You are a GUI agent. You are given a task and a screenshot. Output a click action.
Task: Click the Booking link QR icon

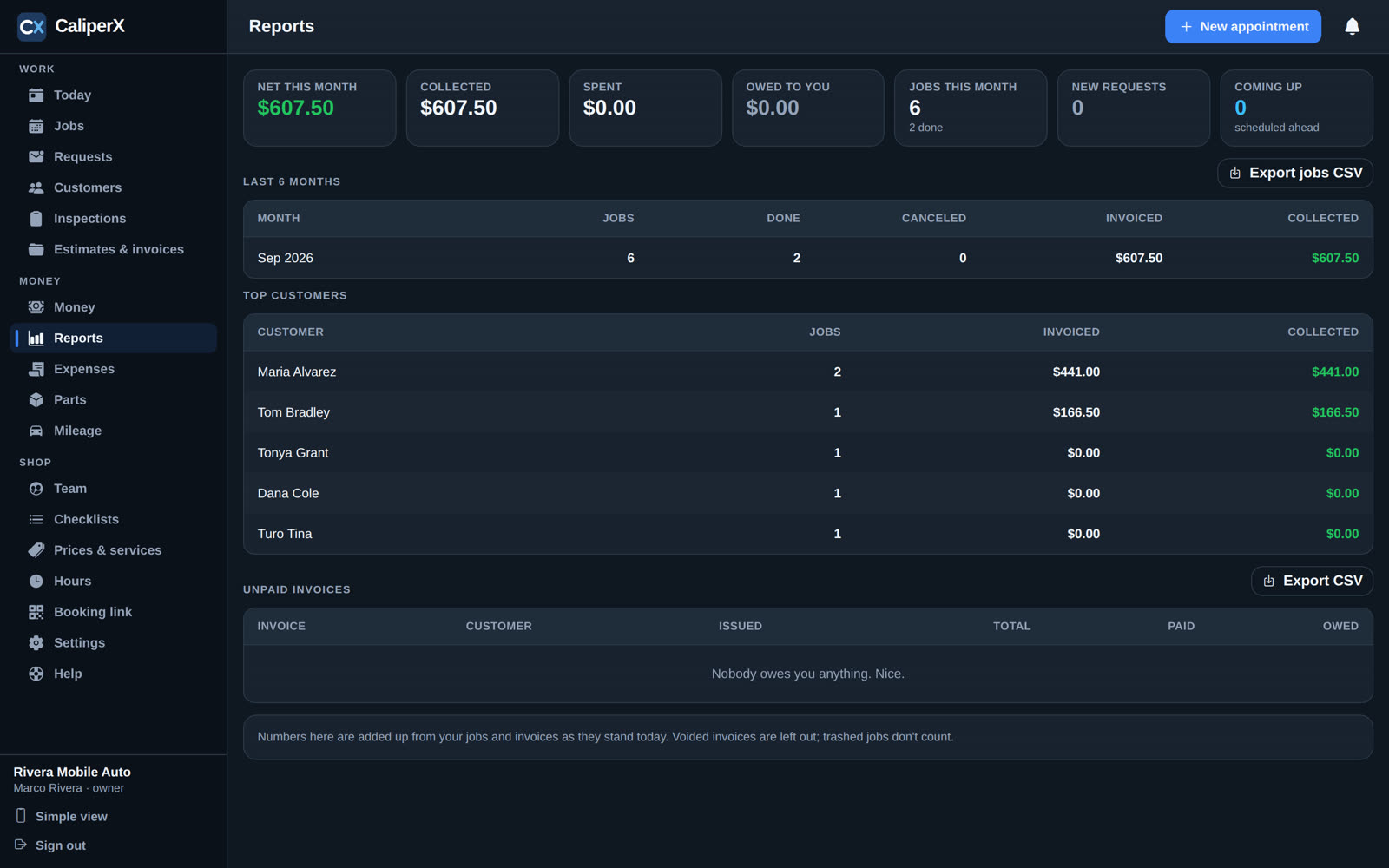click(x=36, y=612)
